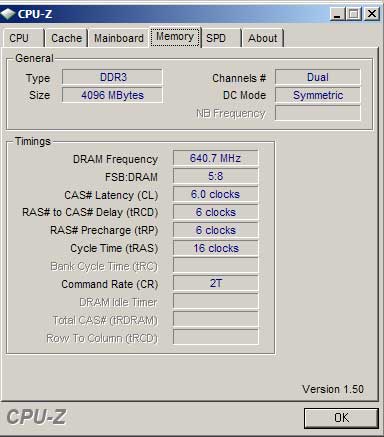
Task: Click the Version 1.50 text
Action: pyautogui.click(x=333, y=389)
